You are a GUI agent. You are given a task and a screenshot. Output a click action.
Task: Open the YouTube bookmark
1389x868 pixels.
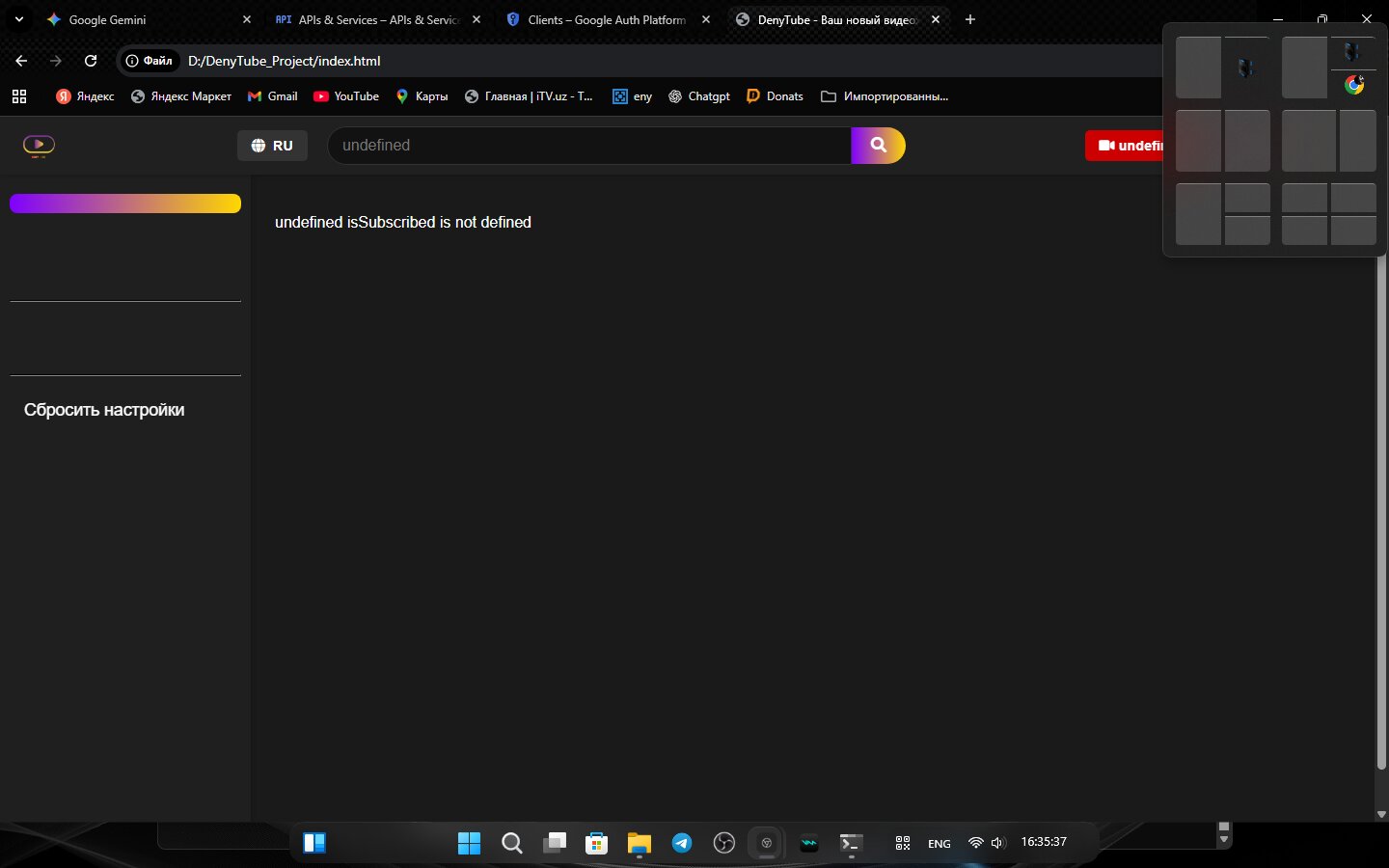[x=346, y=96]
